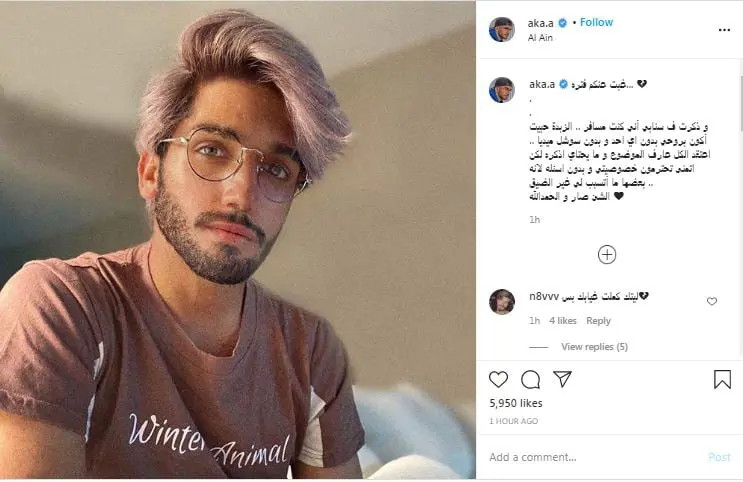Save the post with the bookmark icon
Image resolution: width=743 pixels, height=482 pixels.
click(x=722, y=379)
